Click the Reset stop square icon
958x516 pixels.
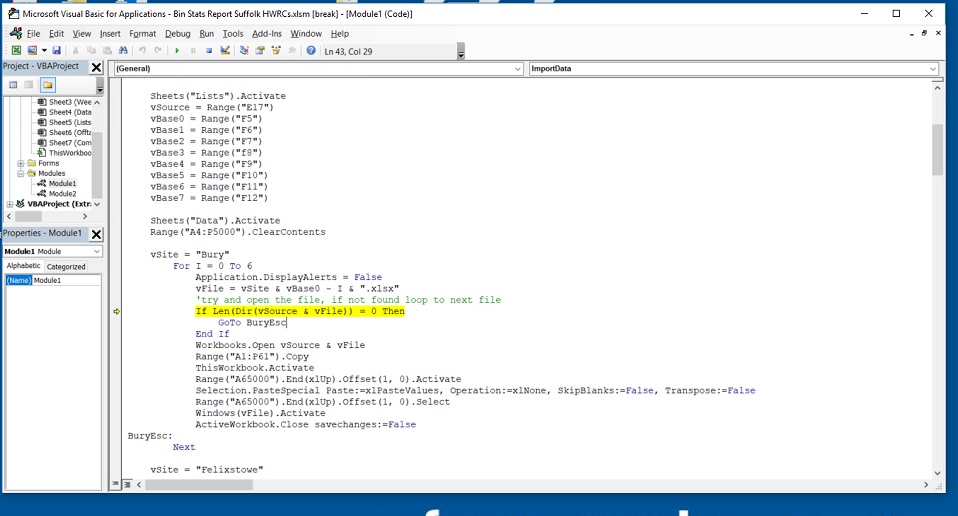(x=209, y=50)
